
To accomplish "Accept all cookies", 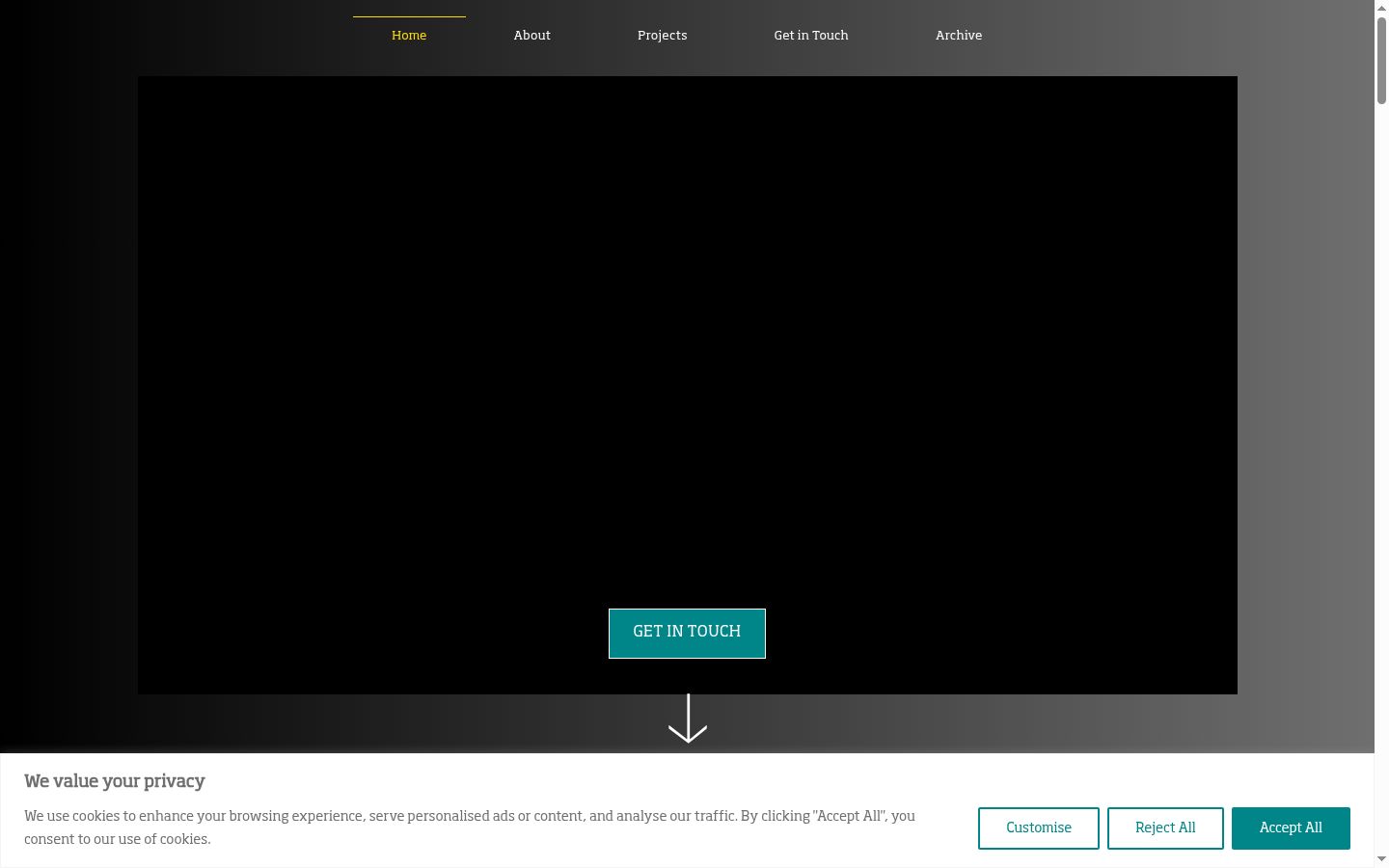I will [x=1291, y=828].
